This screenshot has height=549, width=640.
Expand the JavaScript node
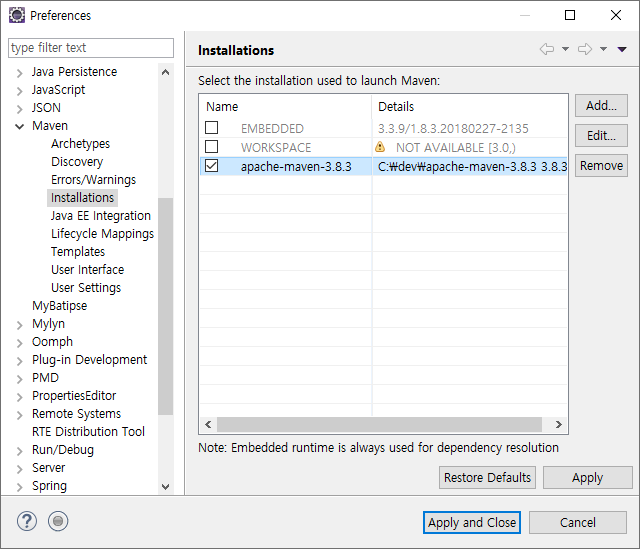point(19,91)
